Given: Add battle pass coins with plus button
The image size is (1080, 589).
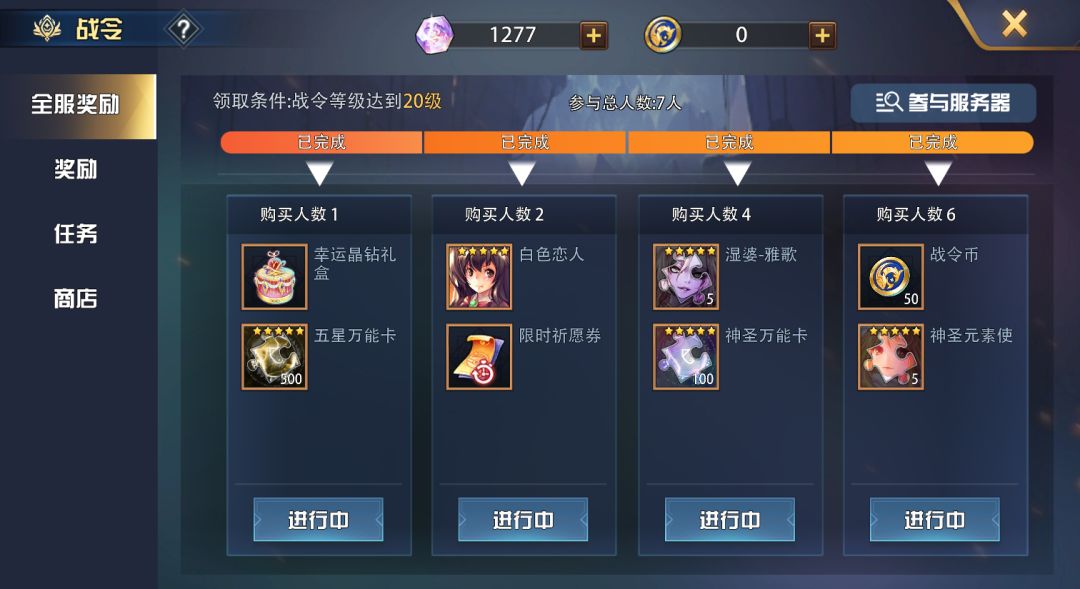Looking at the screenshot, I should 822,35.
